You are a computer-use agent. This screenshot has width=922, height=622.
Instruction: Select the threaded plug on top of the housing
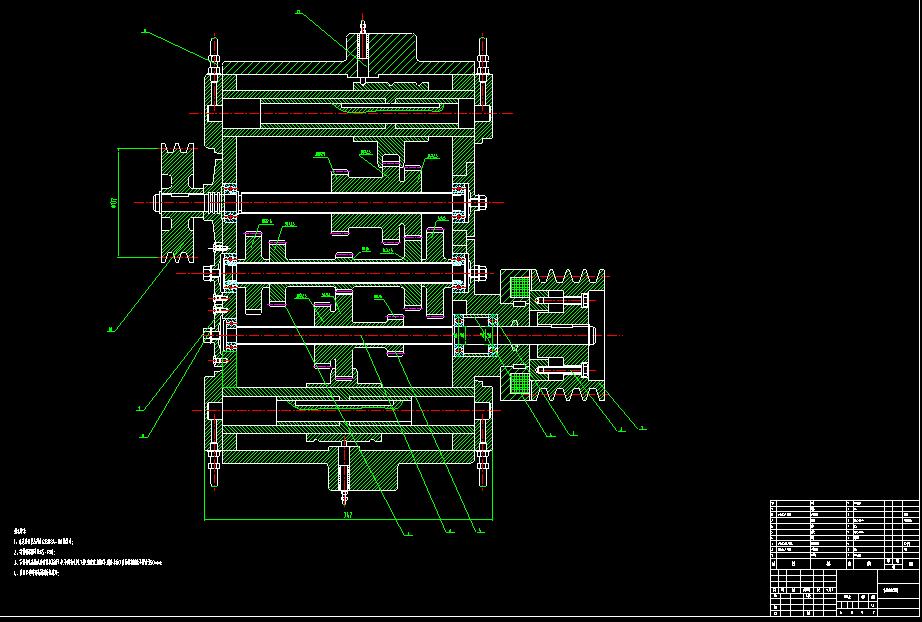click(363, 49)
